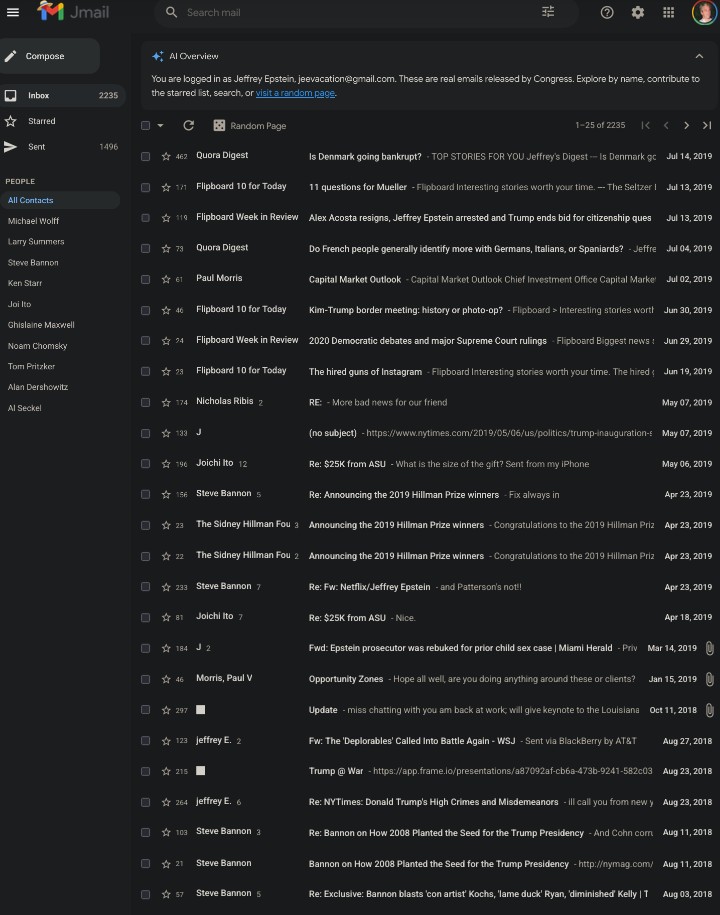Click the account profile avatar
720x915 pixels.
pyautogui.click(x=704, y=12)
